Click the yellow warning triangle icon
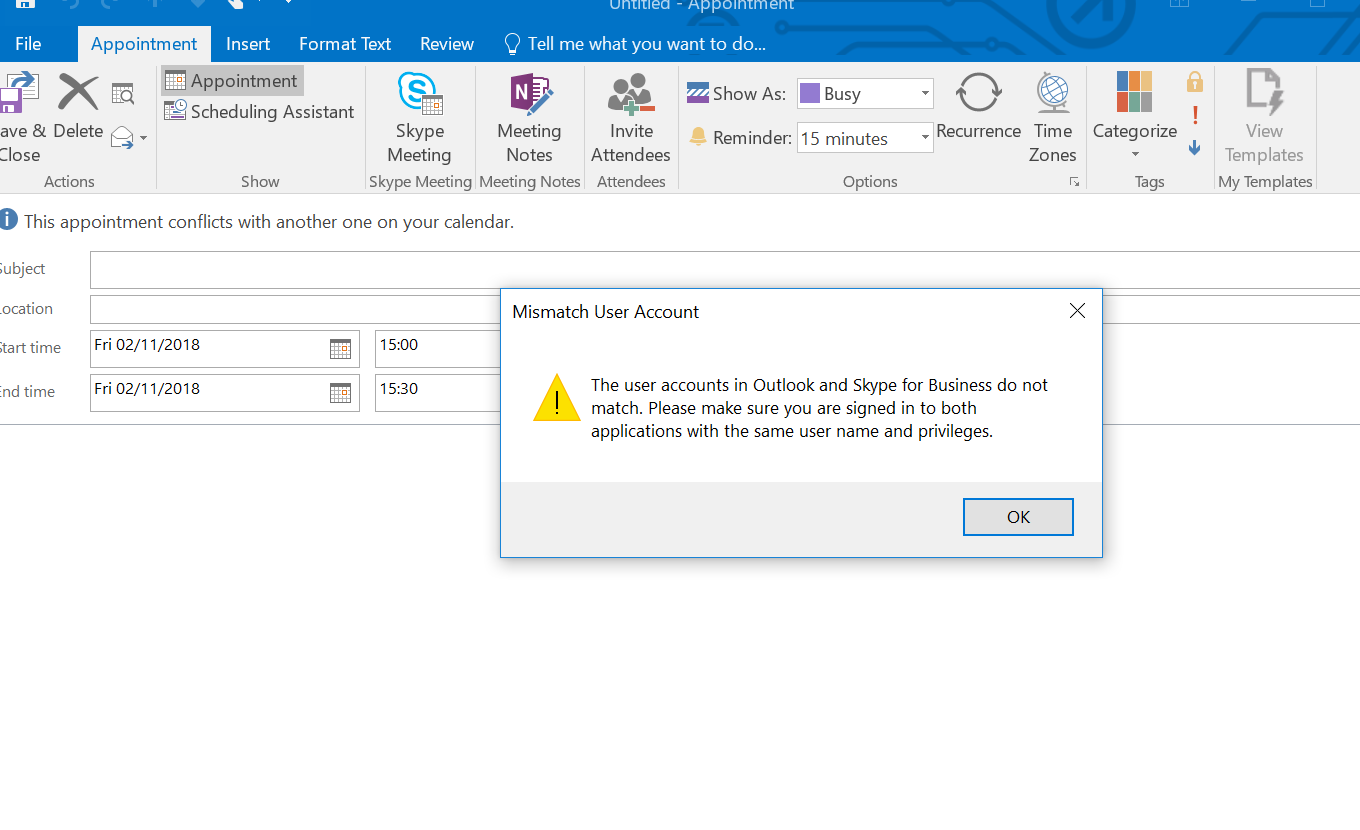This screenshot has height=830, width=1360. pyautogui.click(x=556, y=398)
